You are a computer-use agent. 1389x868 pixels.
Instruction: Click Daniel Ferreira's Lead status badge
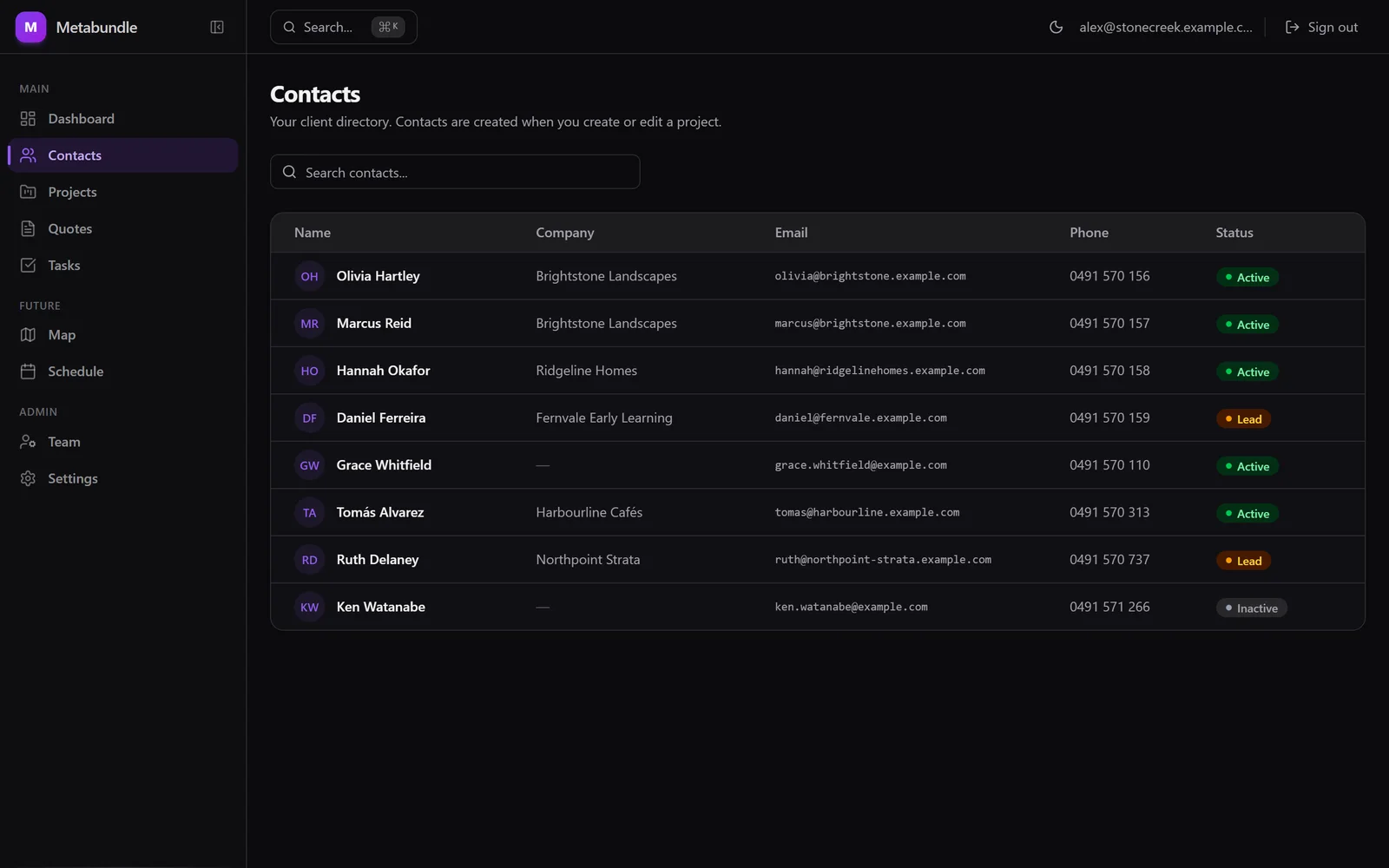(1243, 419)
